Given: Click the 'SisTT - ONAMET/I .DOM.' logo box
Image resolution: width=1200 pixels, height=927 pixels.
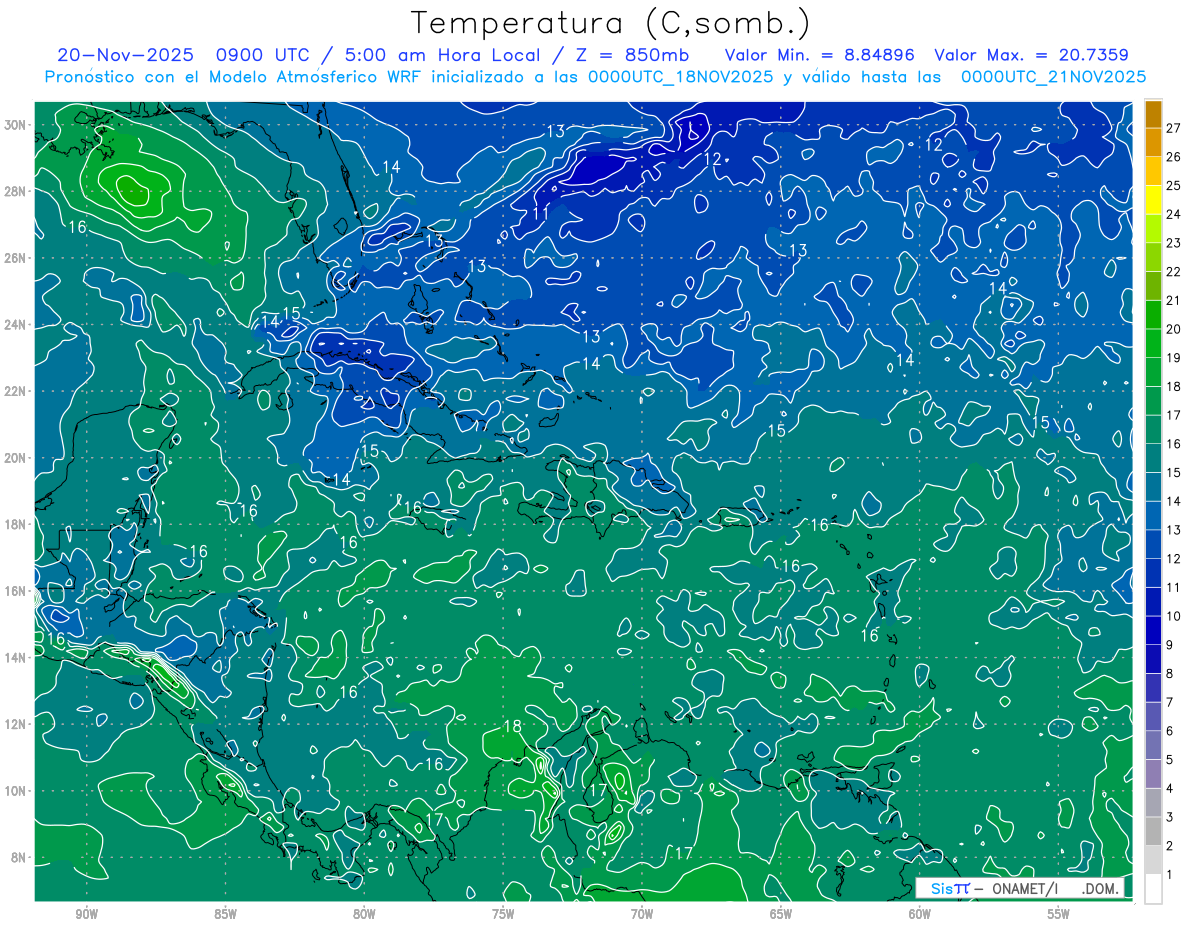Looking at the screenshot, I should (x=1020, y=888).
